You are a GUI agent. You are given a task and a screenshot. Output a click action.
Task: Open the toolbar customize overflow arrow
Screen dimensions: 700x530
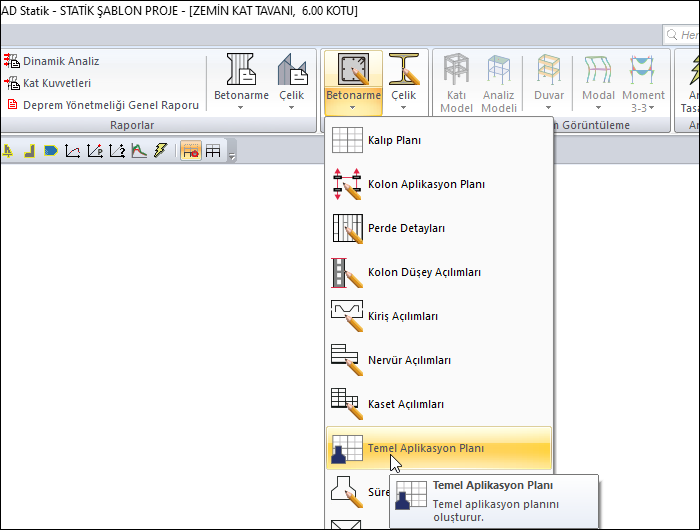[x=233, y=156]
